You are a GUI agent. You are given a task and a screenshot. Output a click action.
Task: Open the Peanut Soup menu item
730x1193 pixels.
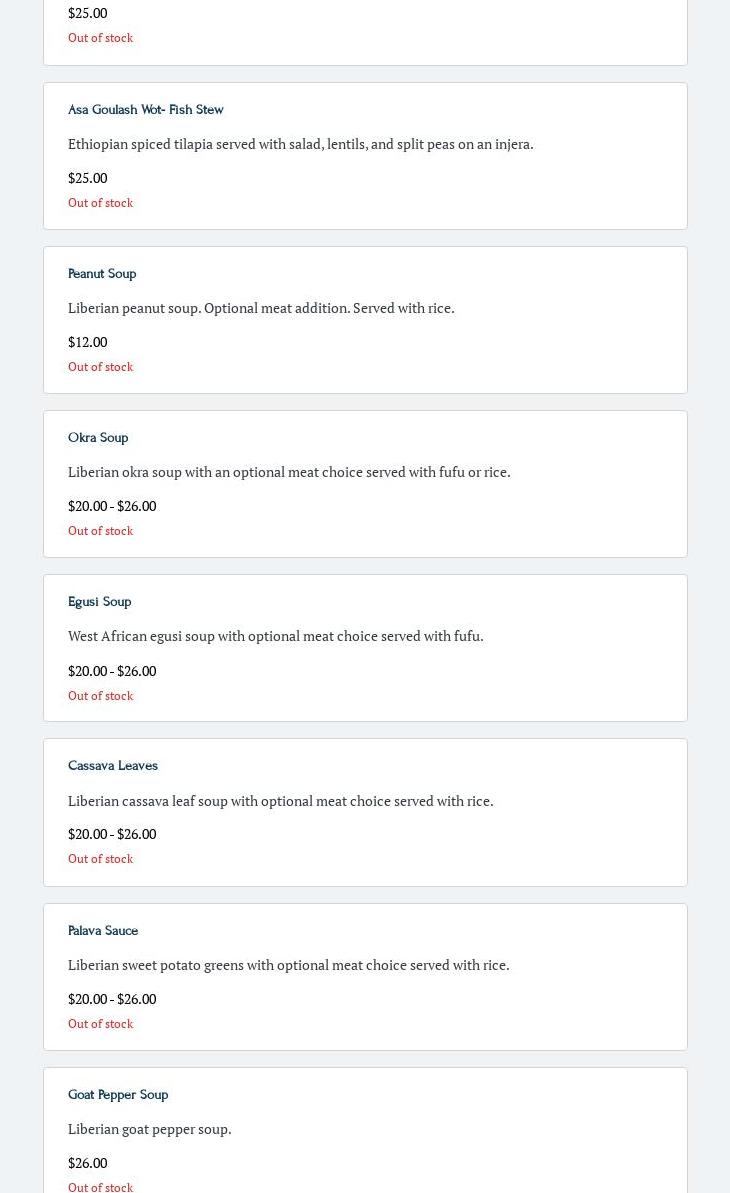[x=102, y=273]
